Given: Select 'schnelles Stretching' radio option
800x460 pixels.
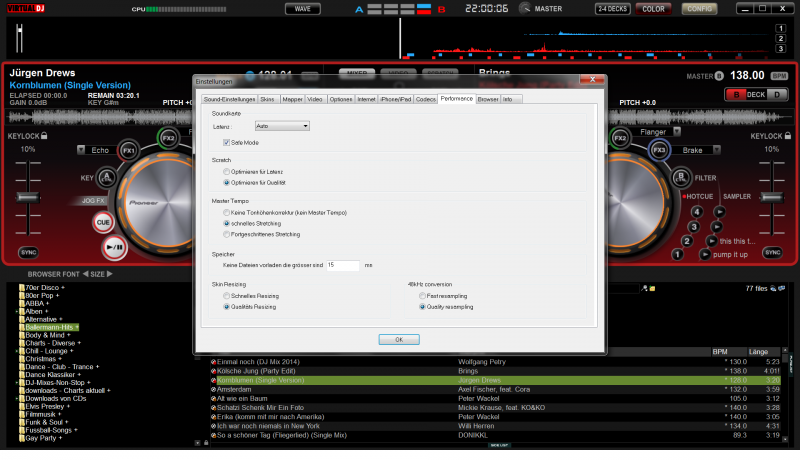Looking at the screenshot, I should [x=226, y=223].
